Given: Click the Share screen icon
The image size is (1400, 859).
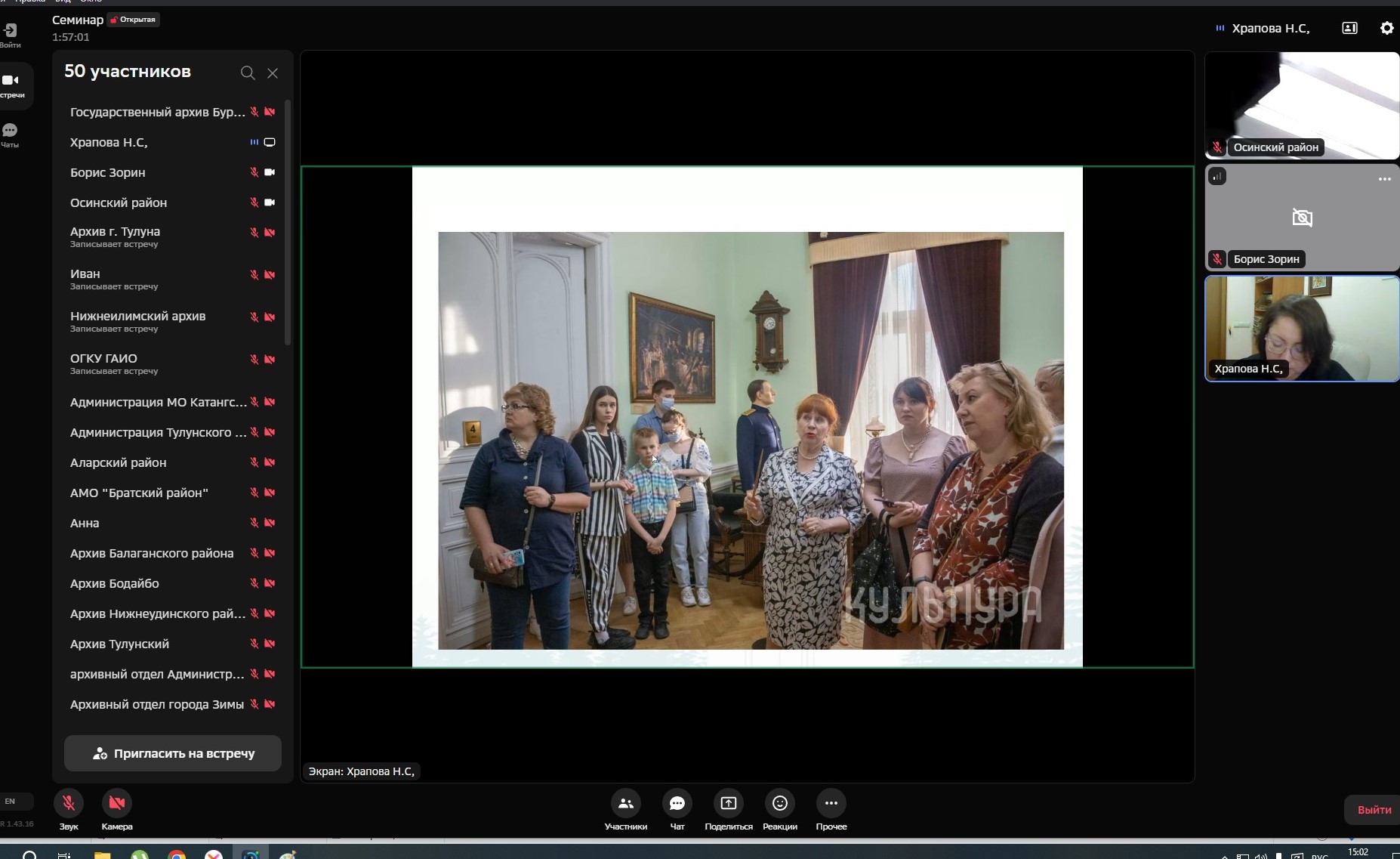Looking at the screenshot, I should [x=728, y=803].
